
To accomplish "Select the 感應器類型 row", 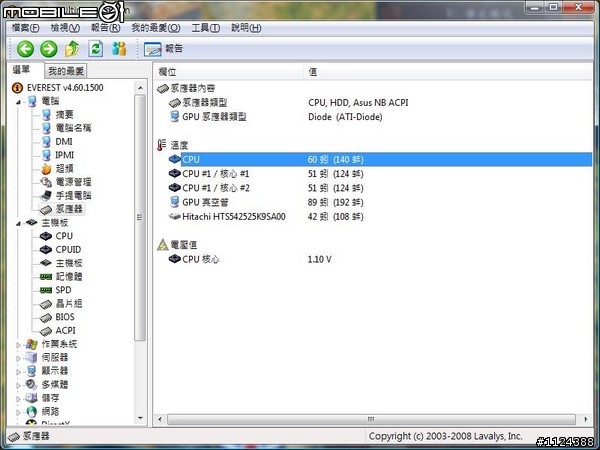I will pyautogui.click(x=379, y=103).
